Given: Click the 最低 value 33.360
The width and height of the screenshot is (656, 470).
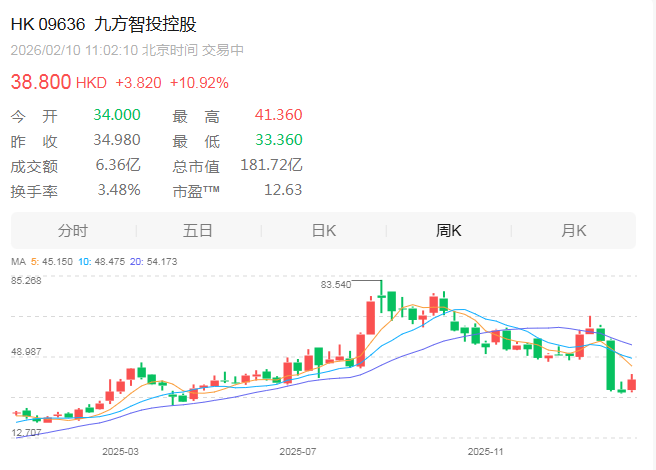Looking at the screenshot, I should pos(279,140).
